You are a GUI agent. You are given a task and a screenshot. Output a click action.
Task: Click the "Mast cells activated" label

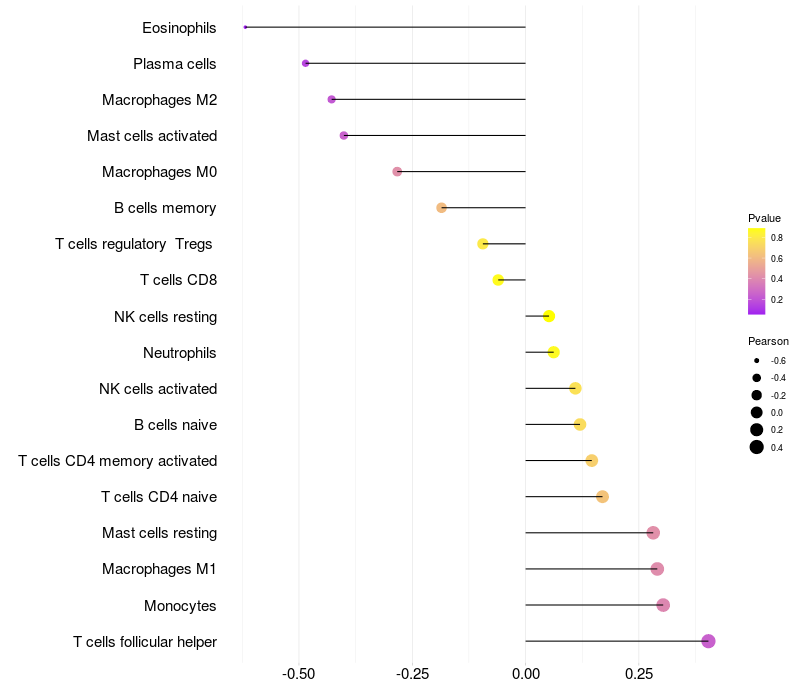[152, 136]
